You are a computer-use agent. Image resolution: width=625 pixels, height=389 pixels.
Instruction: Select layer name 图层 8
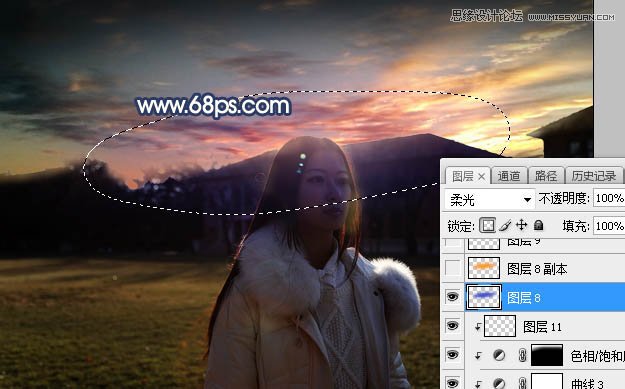524,298
